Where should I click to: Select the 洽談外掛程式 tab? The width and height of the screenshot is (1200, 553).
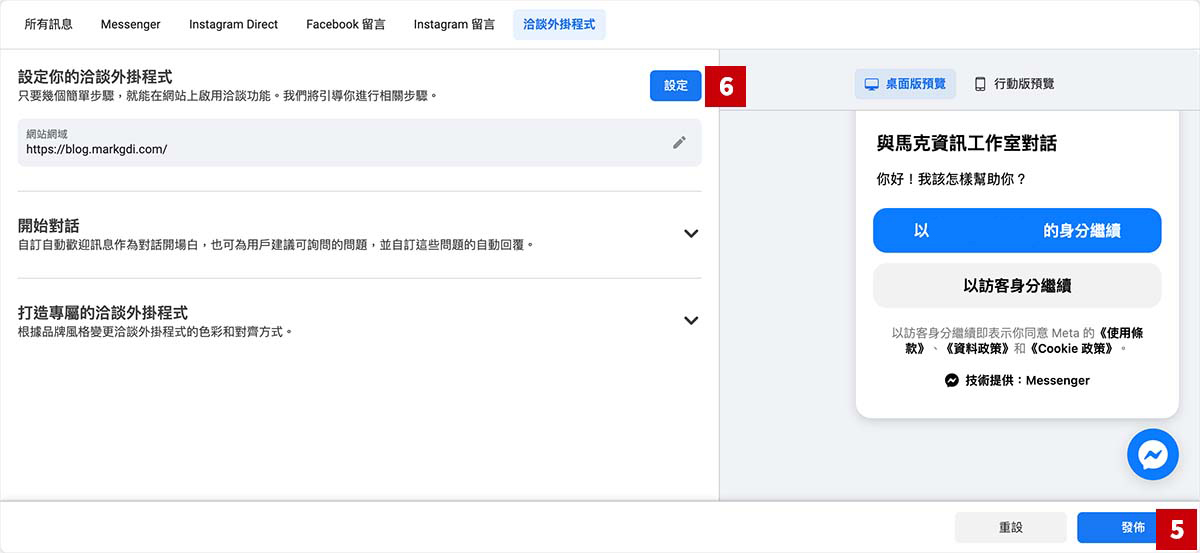click(559, 24)
